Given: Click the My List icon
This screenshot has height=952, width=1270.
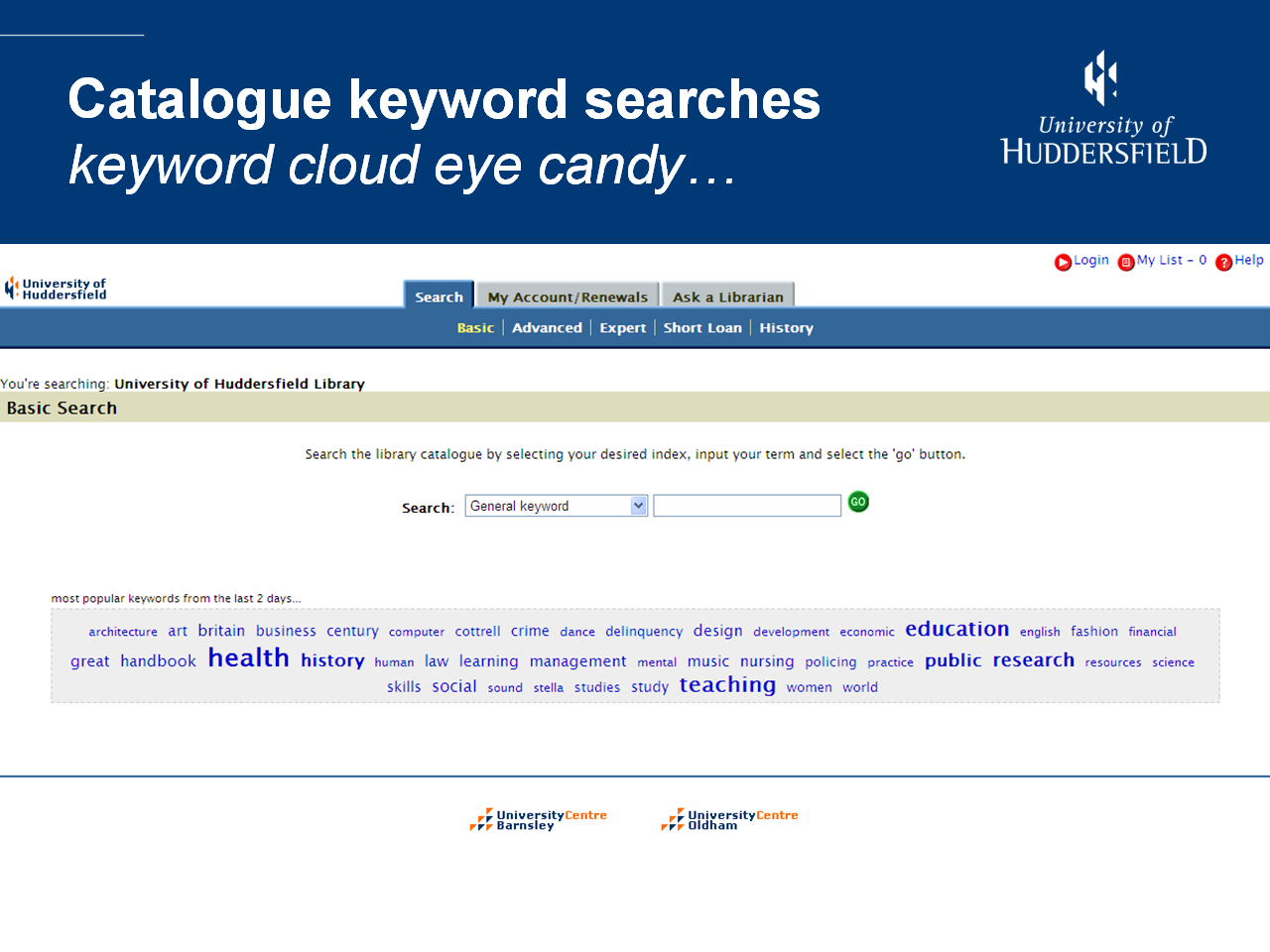Looking at the screenshot, I should coord(1126,262).
